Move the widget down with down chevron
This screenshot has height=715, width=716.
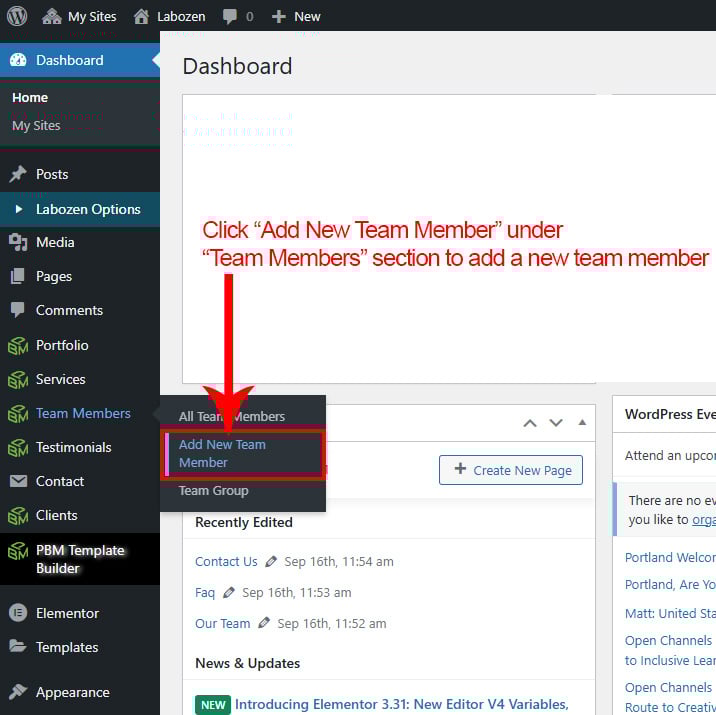[x=556, y=423]
